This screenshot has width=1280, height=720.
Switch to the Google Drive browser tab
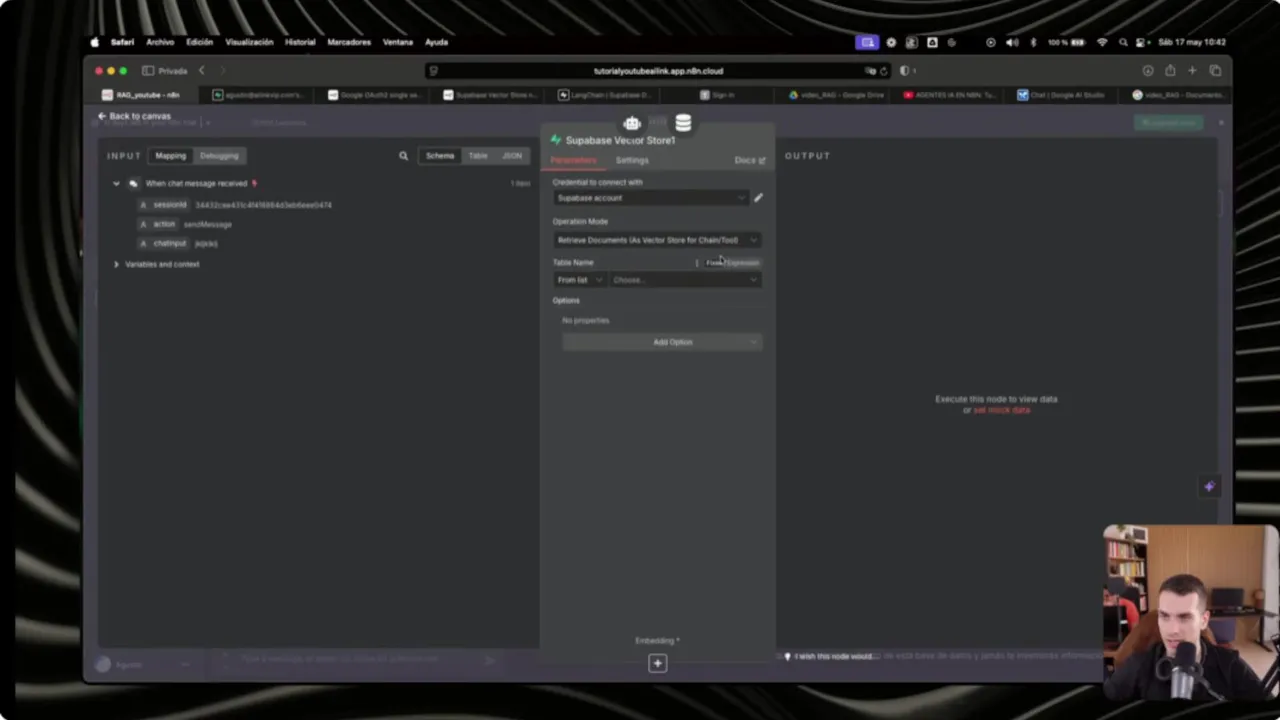pos(836,95)
